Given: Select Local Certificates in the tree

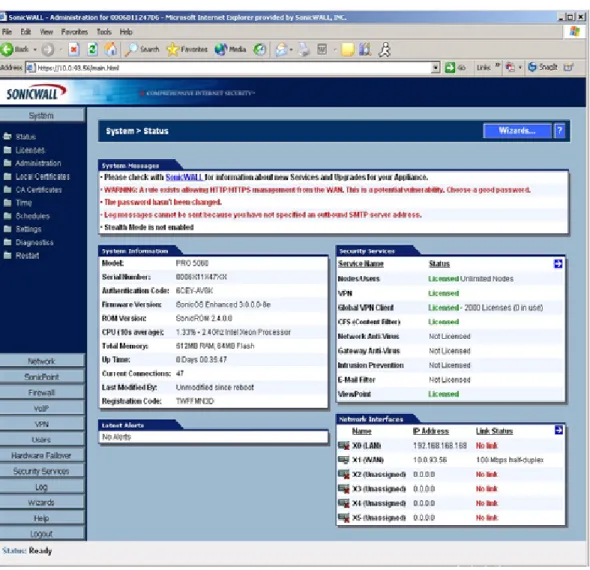Looking at the screenshot, I should click(x=43, y=176).
